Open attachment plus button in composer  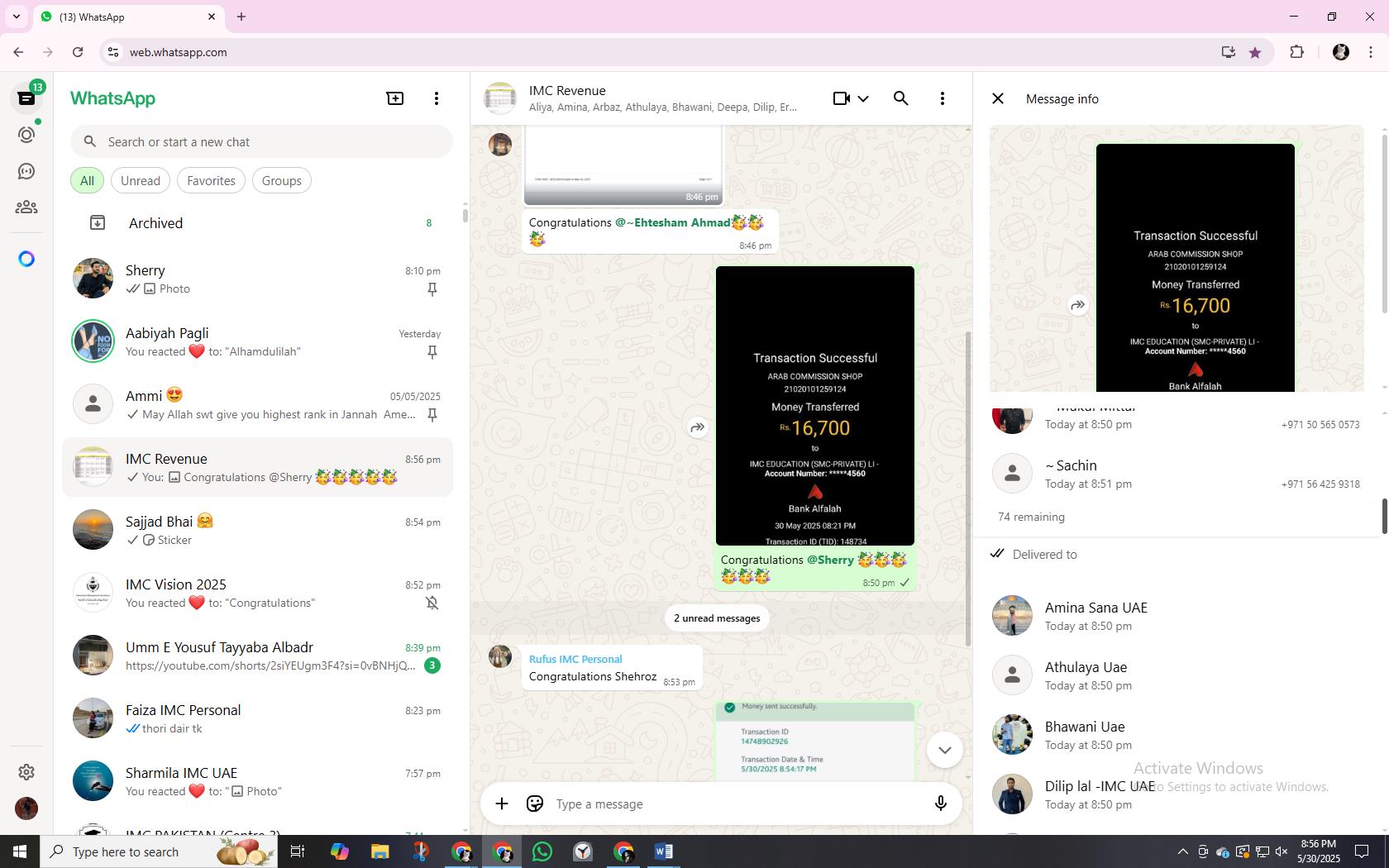click(x=502, y=804)
